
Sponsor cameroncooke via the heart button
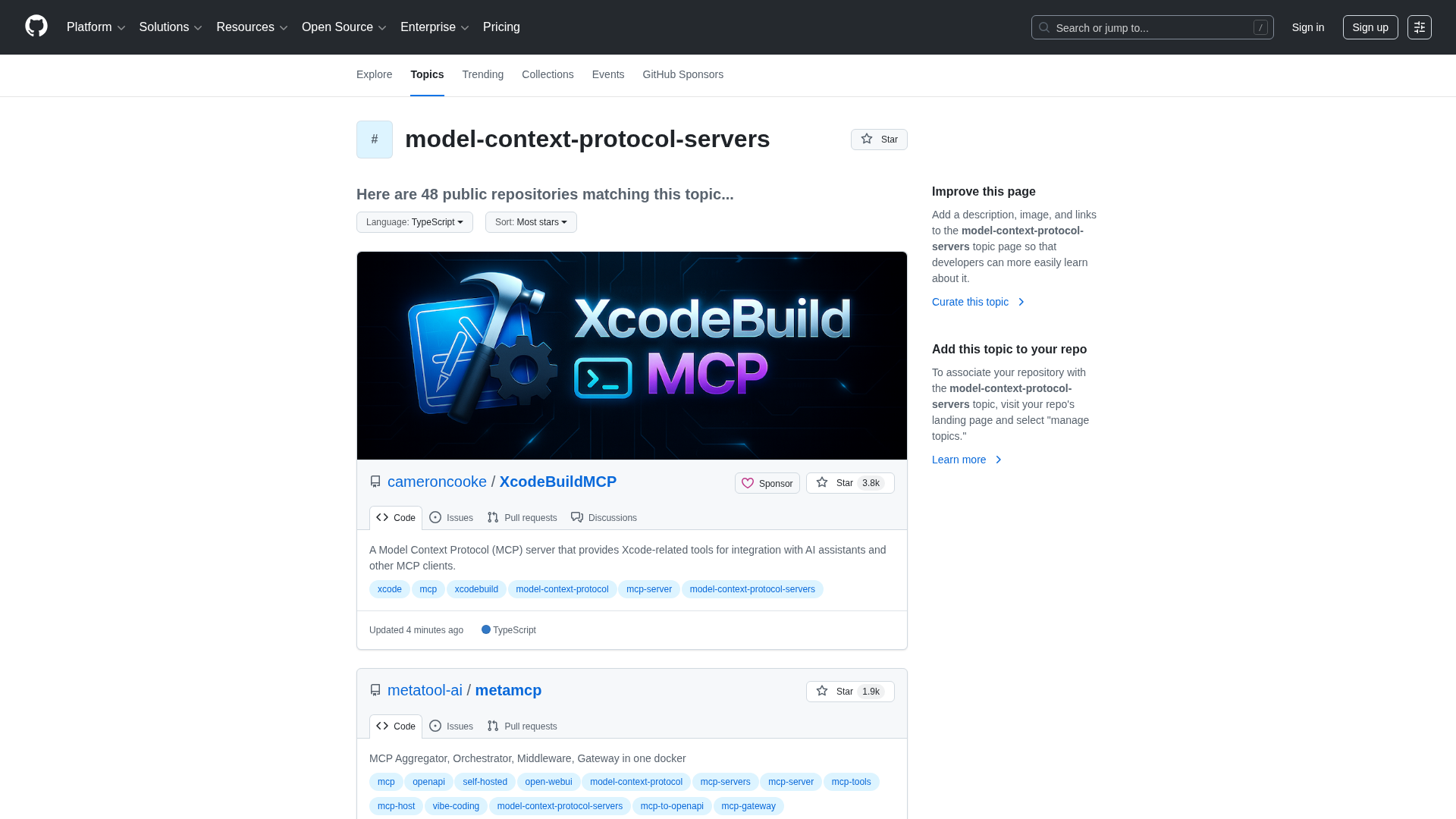(x=767, y=483)
